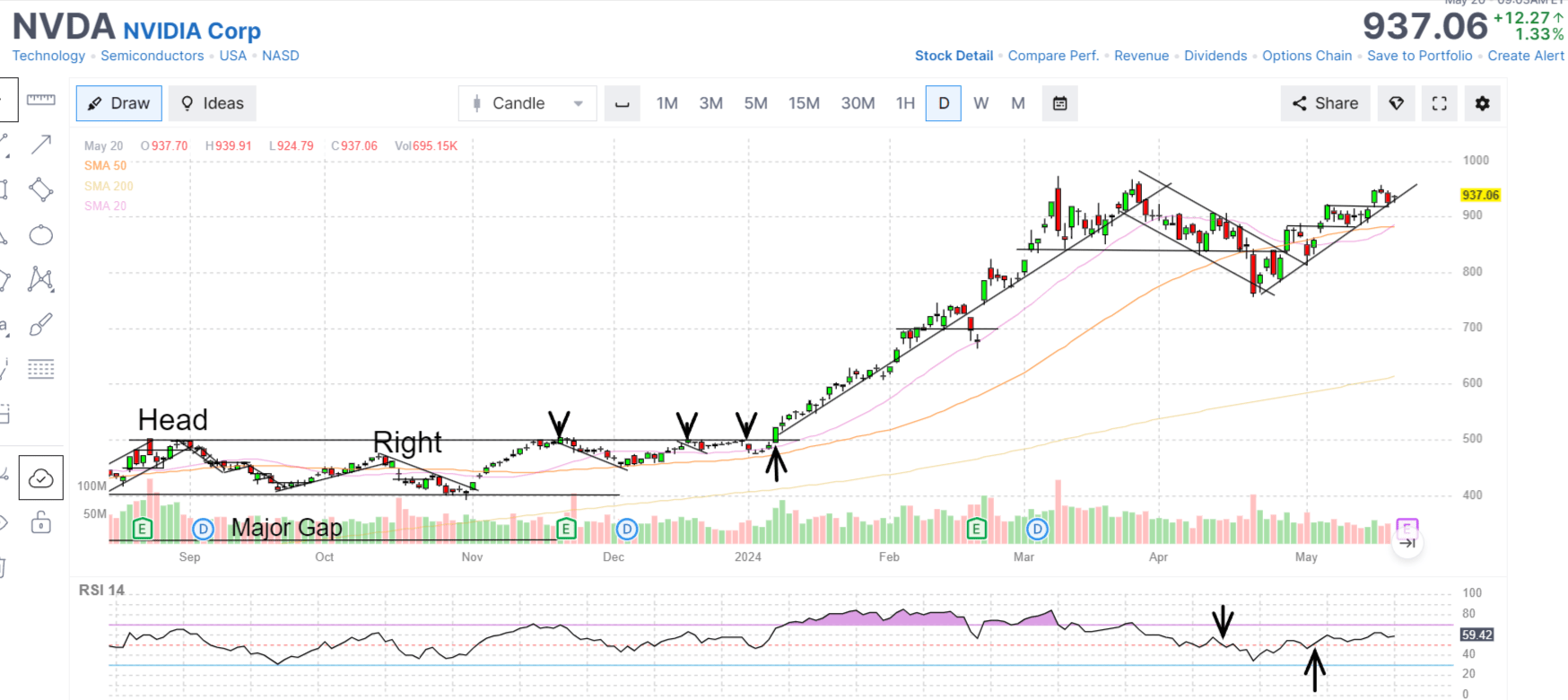The height and width of the screenshot is (700, 1568).
Task: Switch to weekly W timeframe
Action: pos(980,103)
